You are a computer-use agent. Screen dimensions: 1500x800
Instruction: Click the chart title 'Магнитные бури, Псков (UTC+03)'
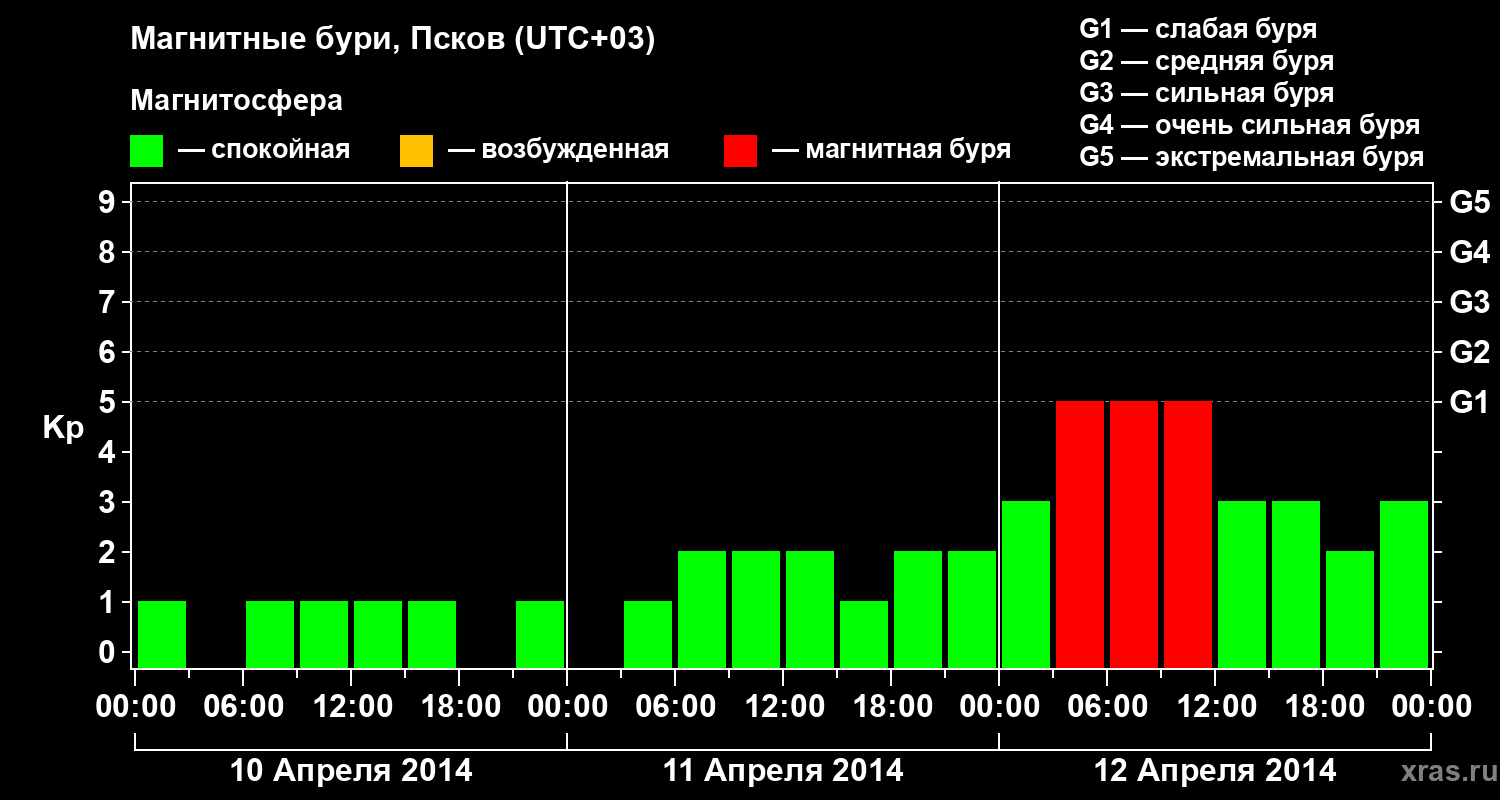[x=392, y=40]
